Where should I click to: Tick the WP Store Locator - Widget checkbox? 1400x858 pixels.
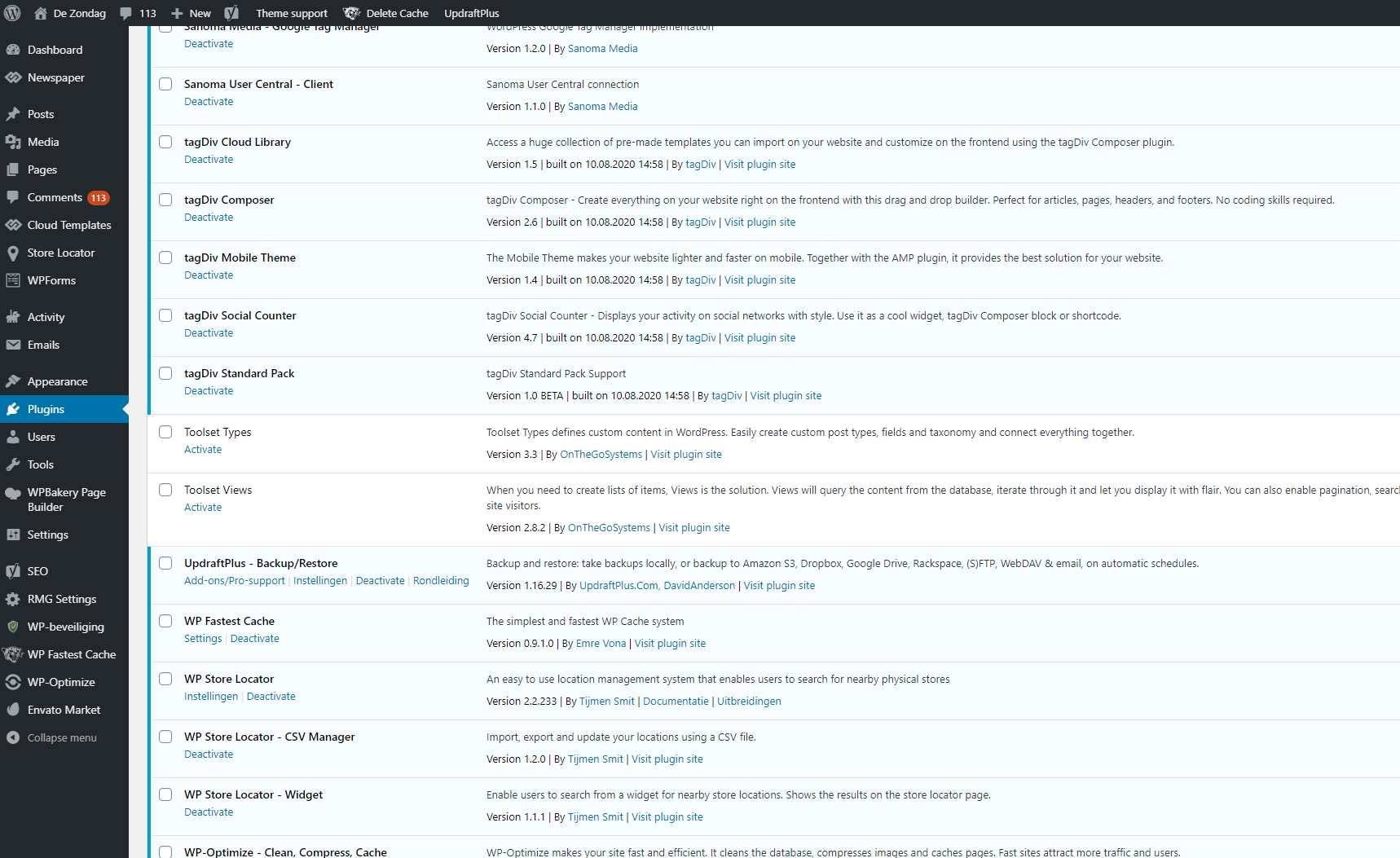[x=165, y=794]
